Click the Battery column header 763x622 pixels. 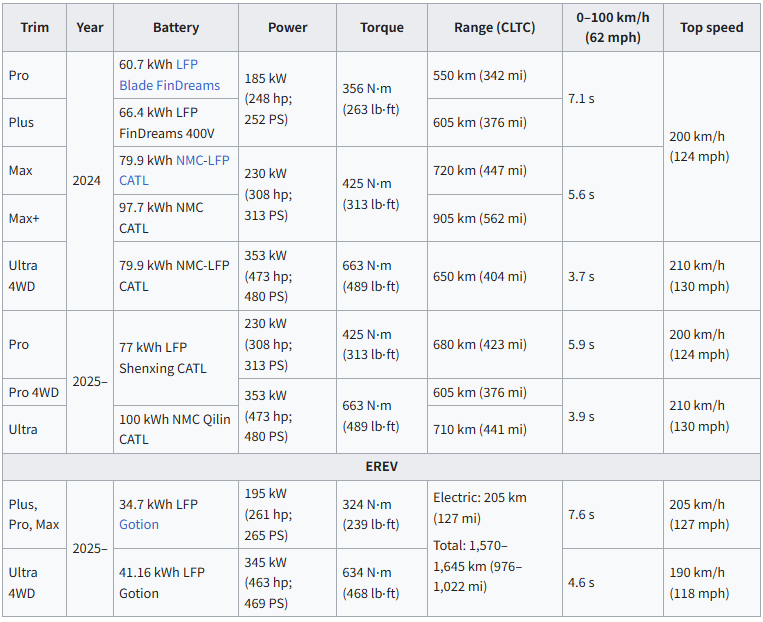[176, 27]
